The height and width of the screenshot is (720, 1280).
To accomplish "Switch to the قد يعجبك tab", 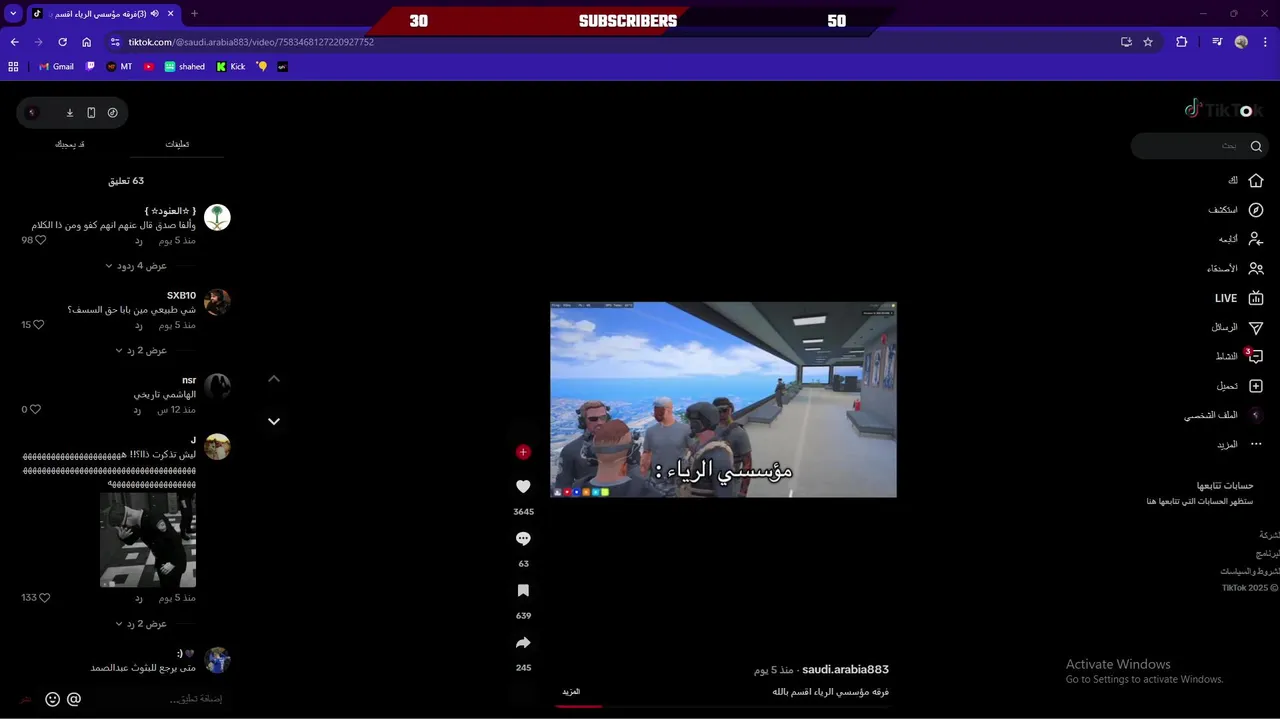I will (x=70, y=145).
